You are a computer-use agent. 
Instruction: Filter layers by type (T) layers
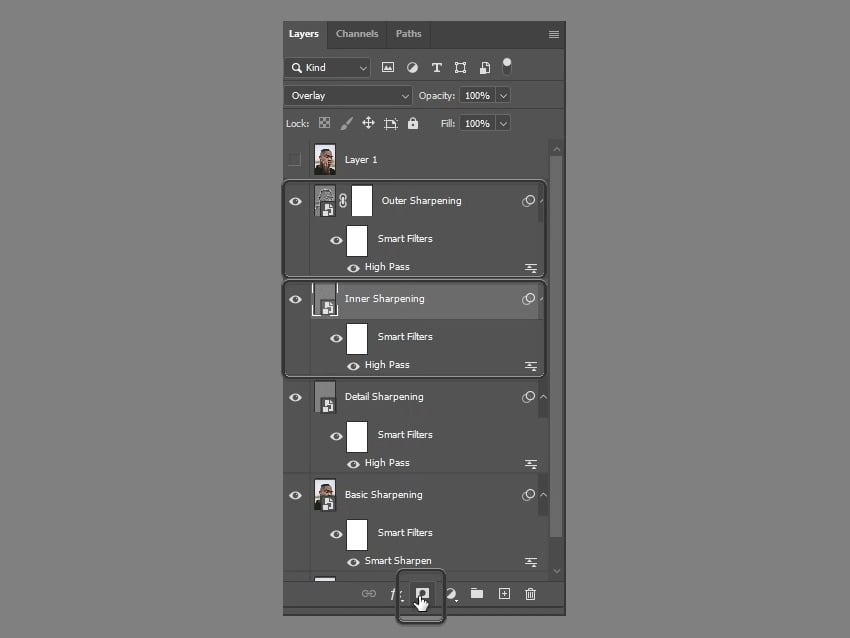point(436,68)
